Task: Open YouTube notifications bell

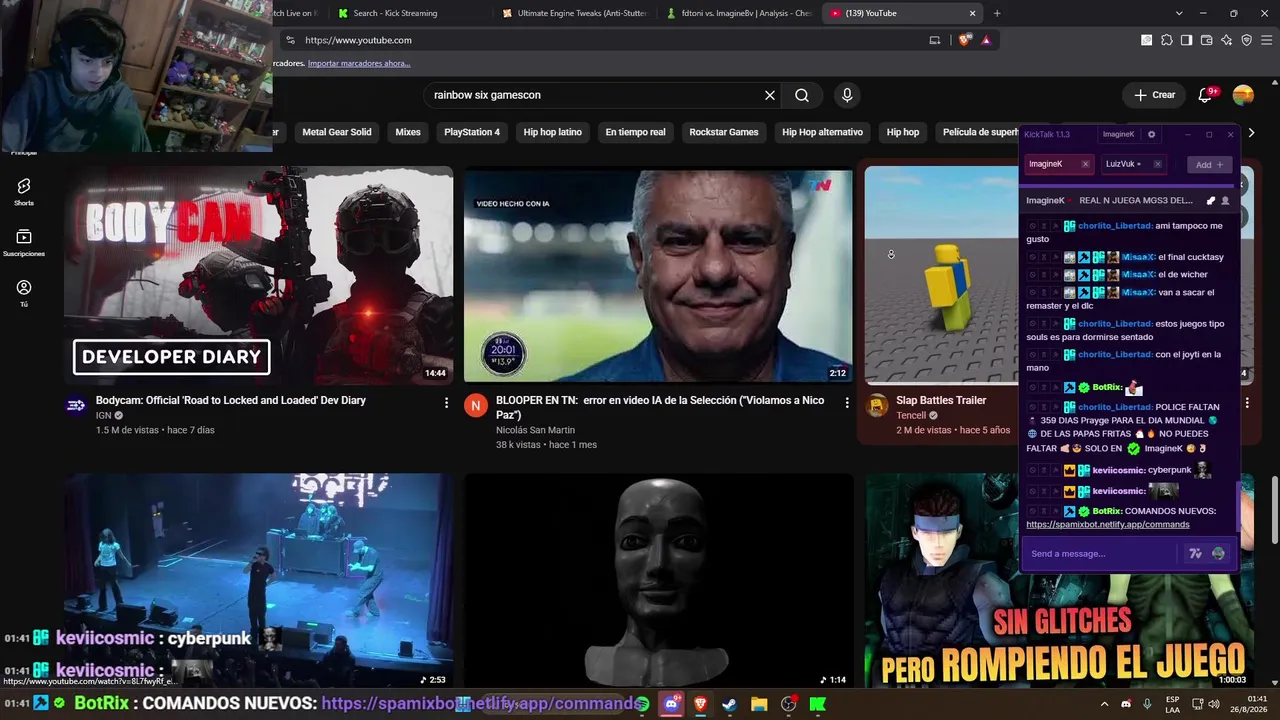Action: click(x=1205, y=95)
